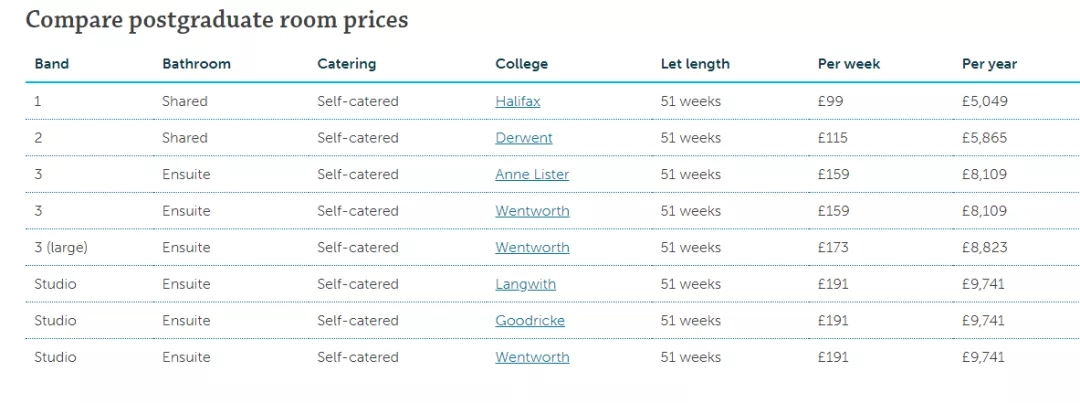
Task: Click Wentworth link in 3 (large) row
Action: (532, 247)
